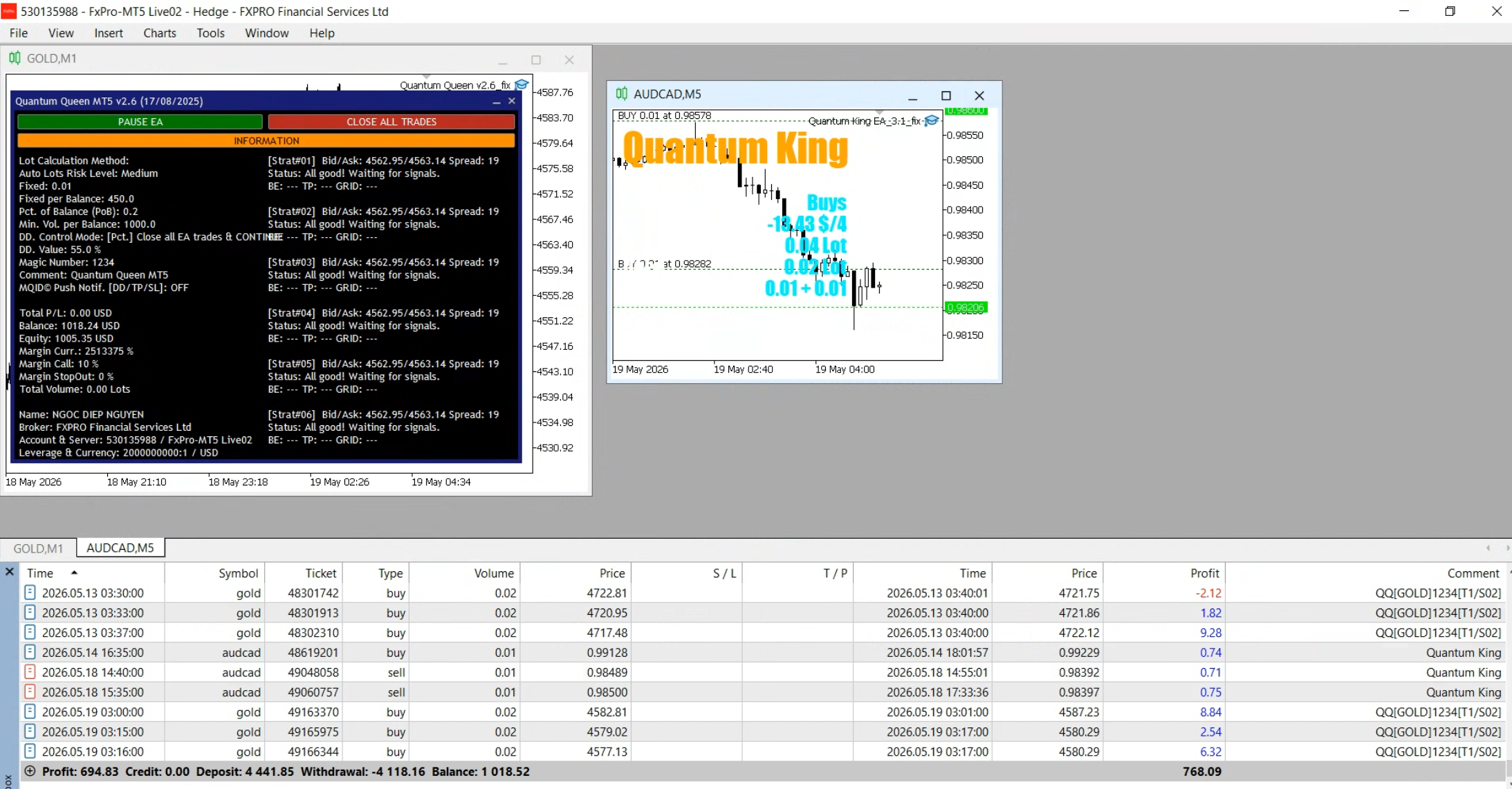Screen dimensions: 1512x789
Task: Click buy deal icon for ticket 48619201
Action: pyautogui.click(x=30, y=652)
